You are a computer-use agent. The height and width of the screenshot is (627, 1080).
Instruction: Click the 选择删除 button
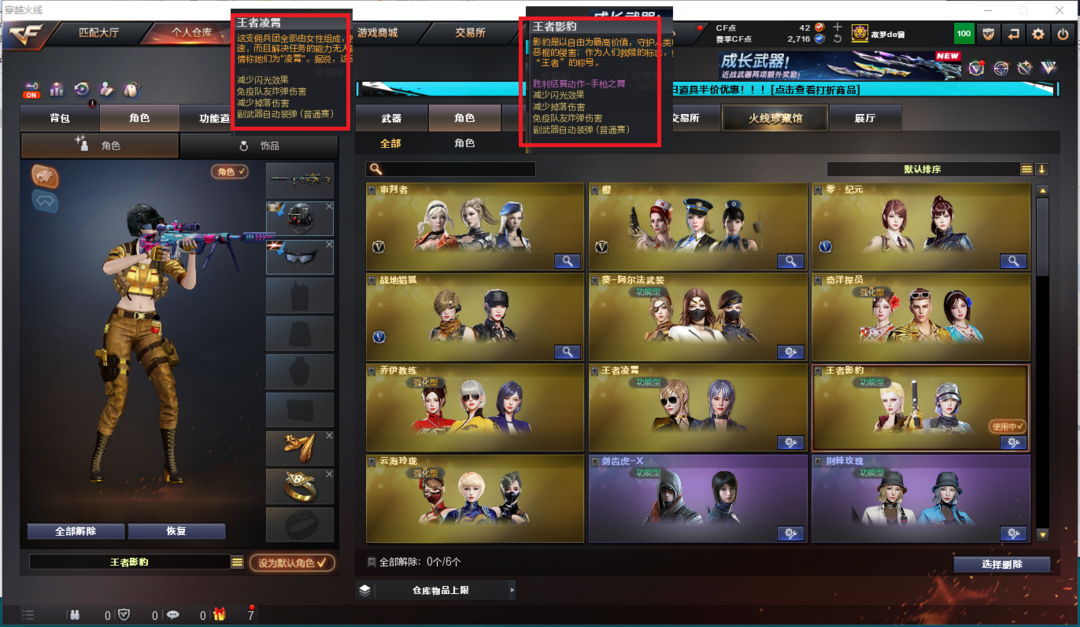(1001, 564)
